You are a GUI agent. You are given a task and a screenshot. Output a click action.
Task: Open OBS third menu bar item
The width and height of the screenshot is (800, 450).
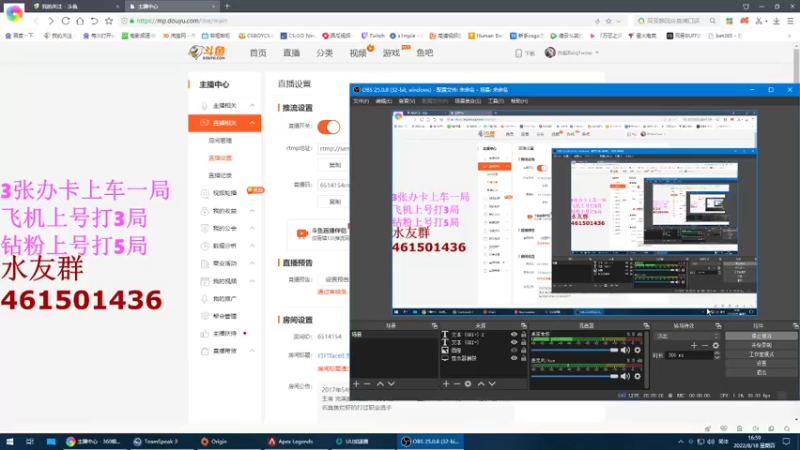[x=407, y=101]
